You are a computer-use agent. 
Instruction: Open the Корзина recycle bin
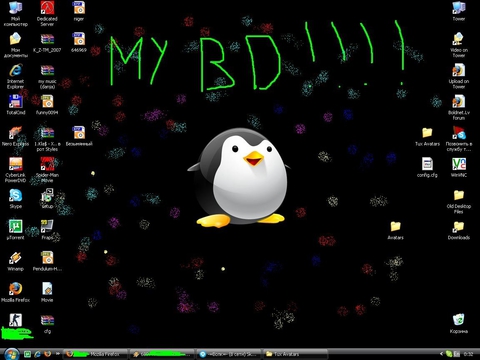coord(459,323)
